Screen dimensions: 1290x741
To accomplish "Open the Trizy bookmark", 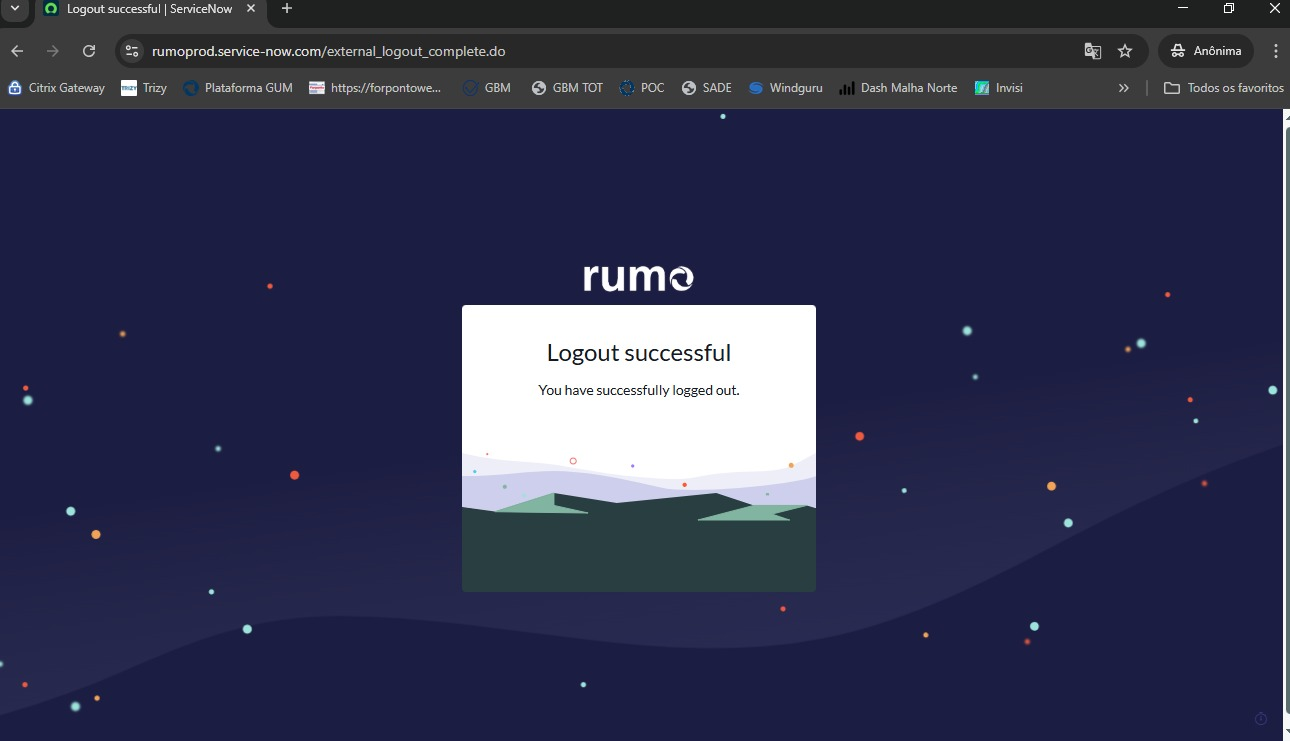I will [x=144, y=88].
